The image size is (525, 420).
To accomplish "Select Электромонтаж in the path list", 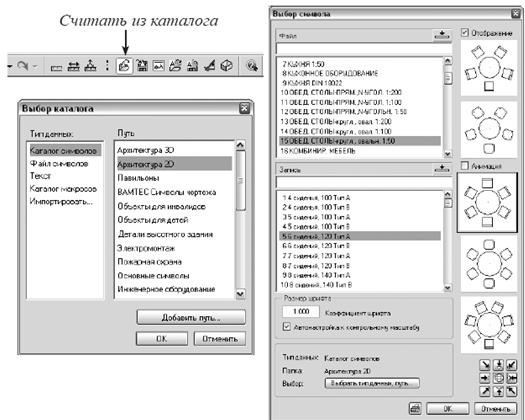I will coord(146,248).
